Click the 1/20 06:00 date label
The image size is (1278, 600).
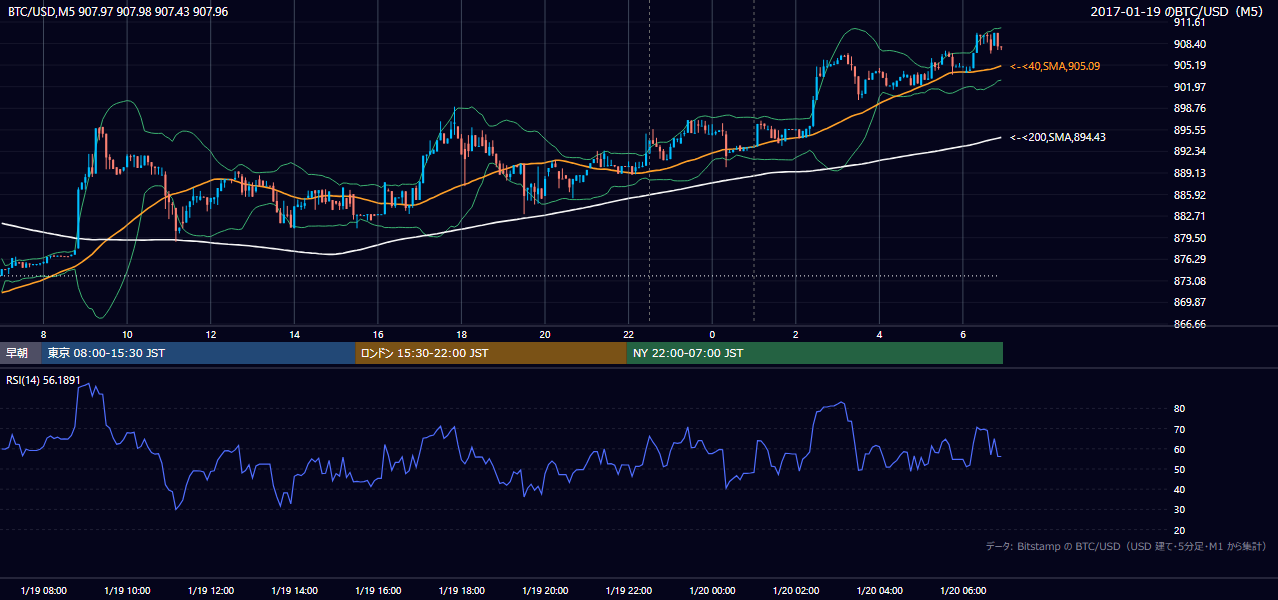click(963, 591)
